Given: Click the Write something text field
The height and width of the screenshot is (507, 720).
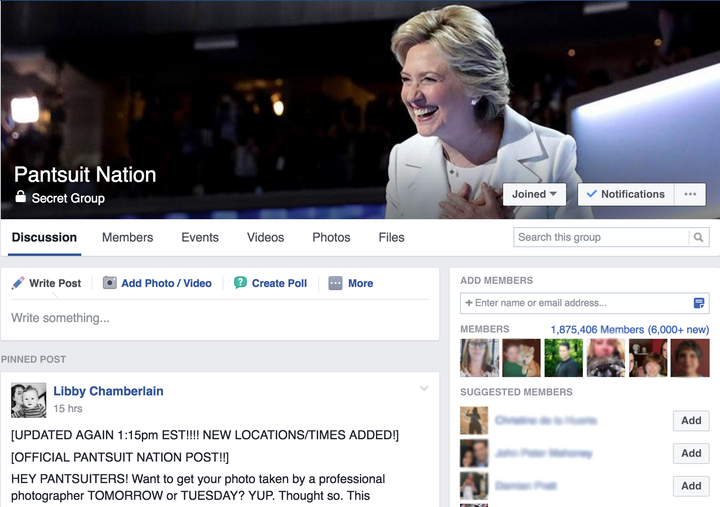Looking at the screenshot, I should coord(219,318).
